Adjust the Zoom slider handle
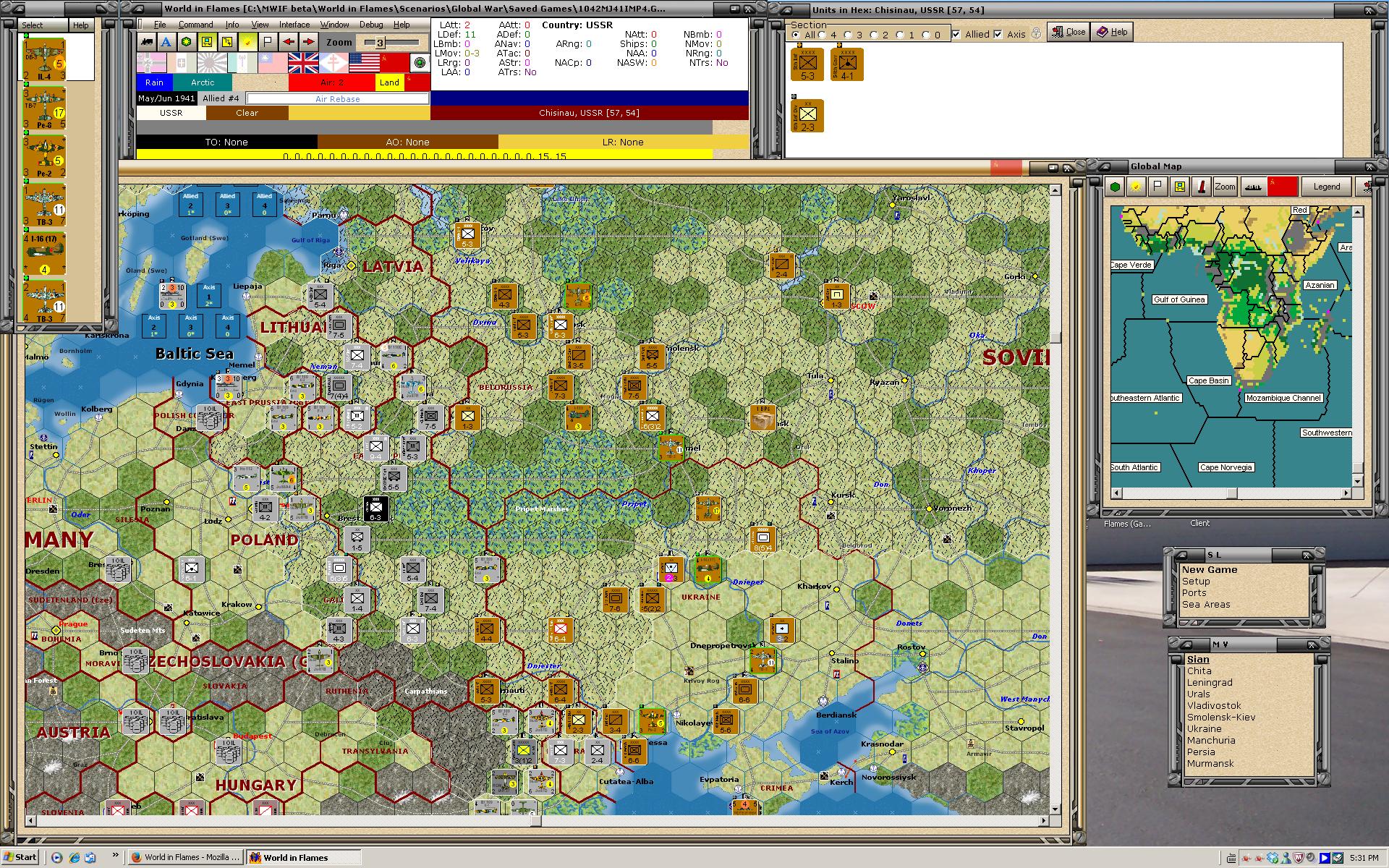The height and width of the screenshot is (868, 1389). [379, 43]
